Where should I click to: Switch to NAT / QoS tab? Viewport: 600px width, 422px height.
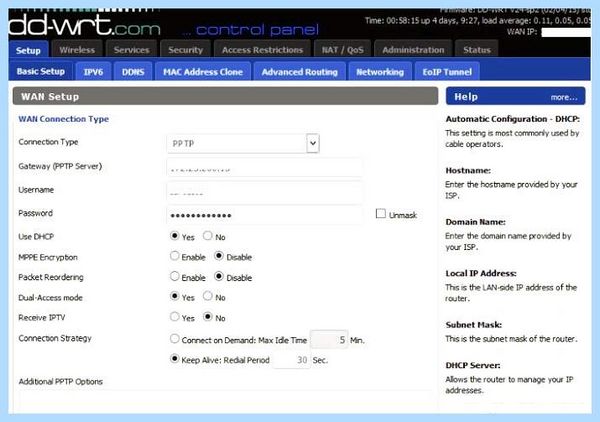342,50
